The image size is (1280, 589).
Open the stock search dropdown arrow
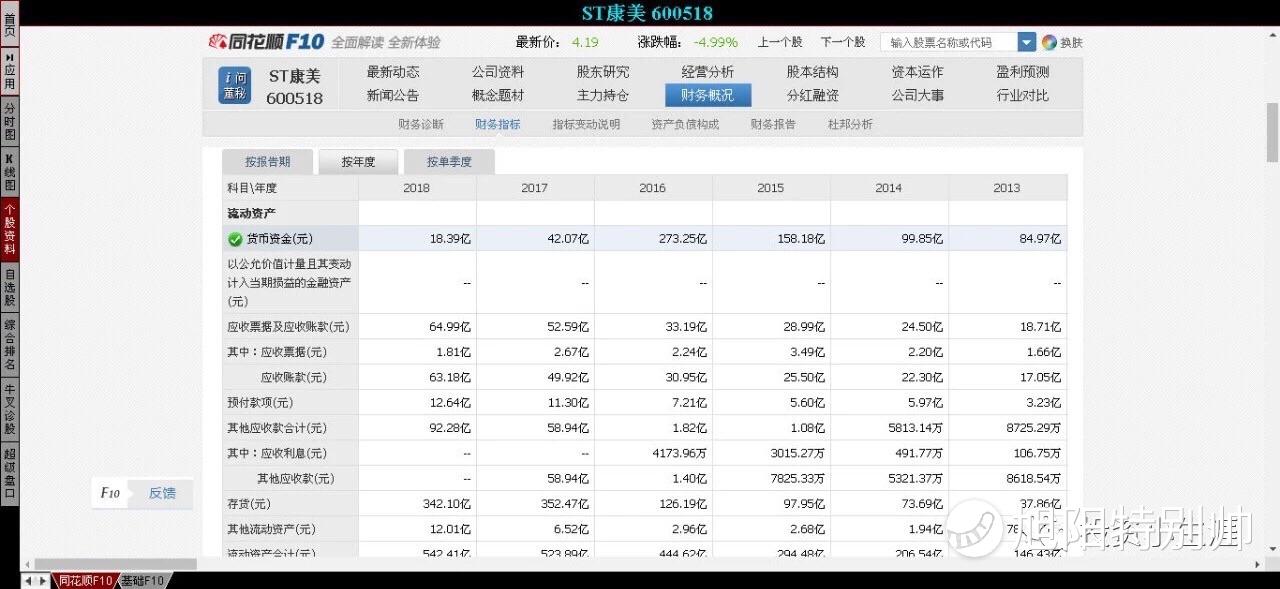pyautogui.click(x=1027, y=42)
